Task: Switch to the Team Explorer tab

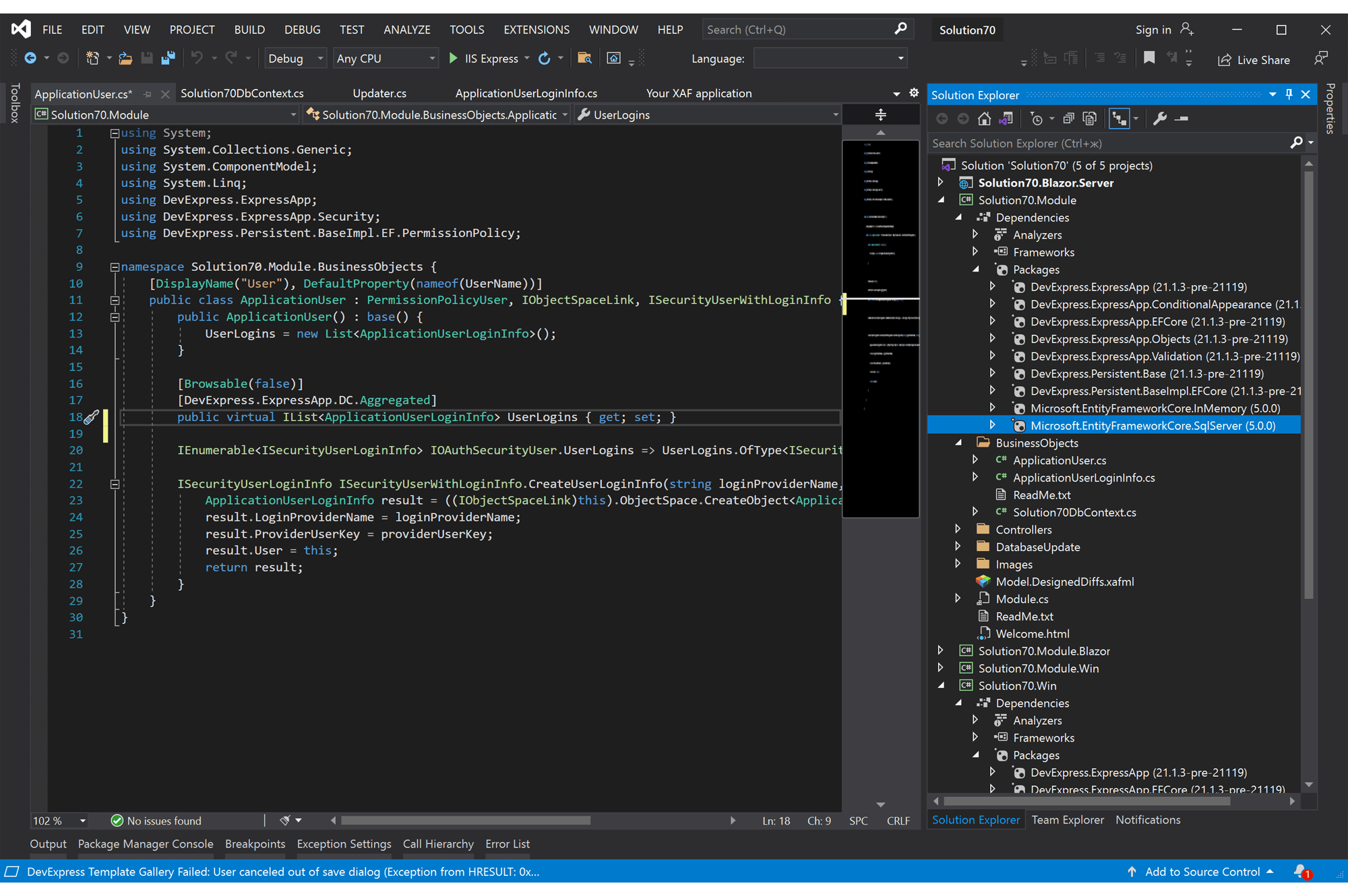Action: click(x=1068, y=819)
